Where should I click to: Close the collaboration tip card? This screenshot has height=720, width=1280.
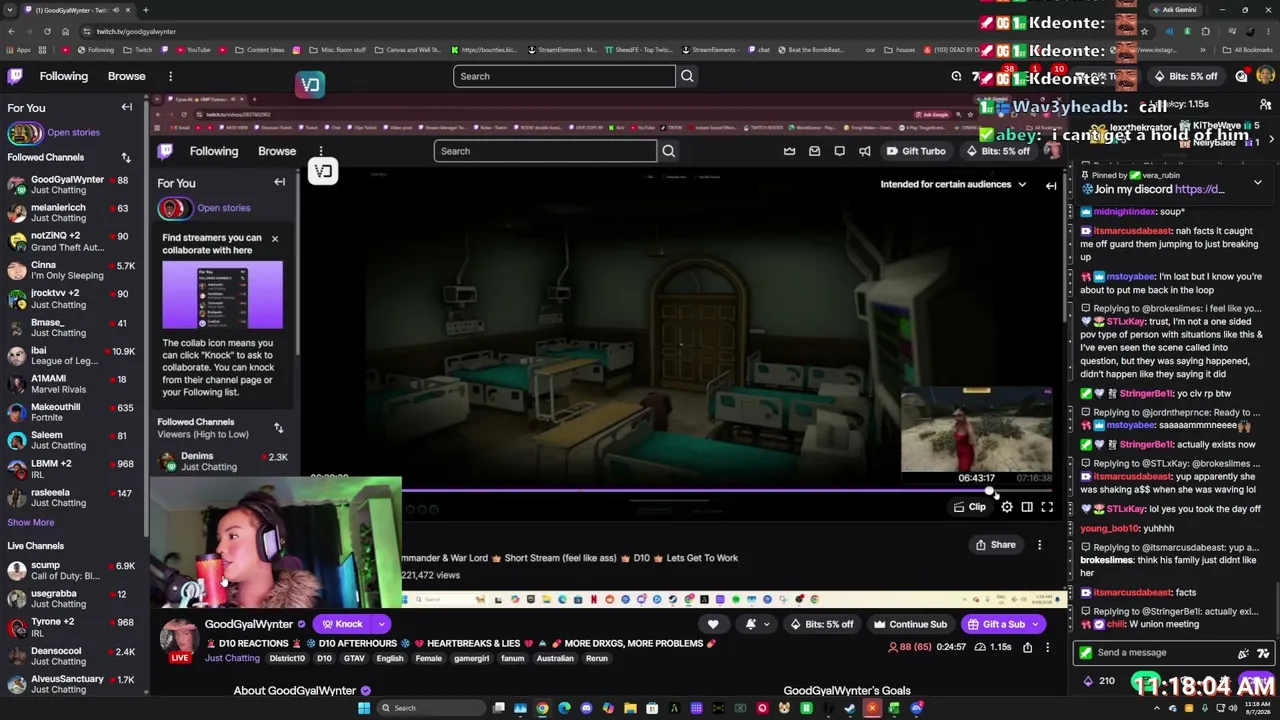click(x=275, y=239)
